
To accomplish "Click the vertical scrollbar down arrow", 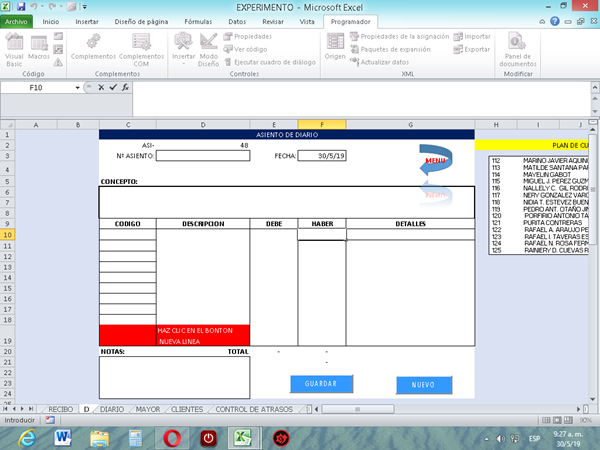I will coord(593,399).
